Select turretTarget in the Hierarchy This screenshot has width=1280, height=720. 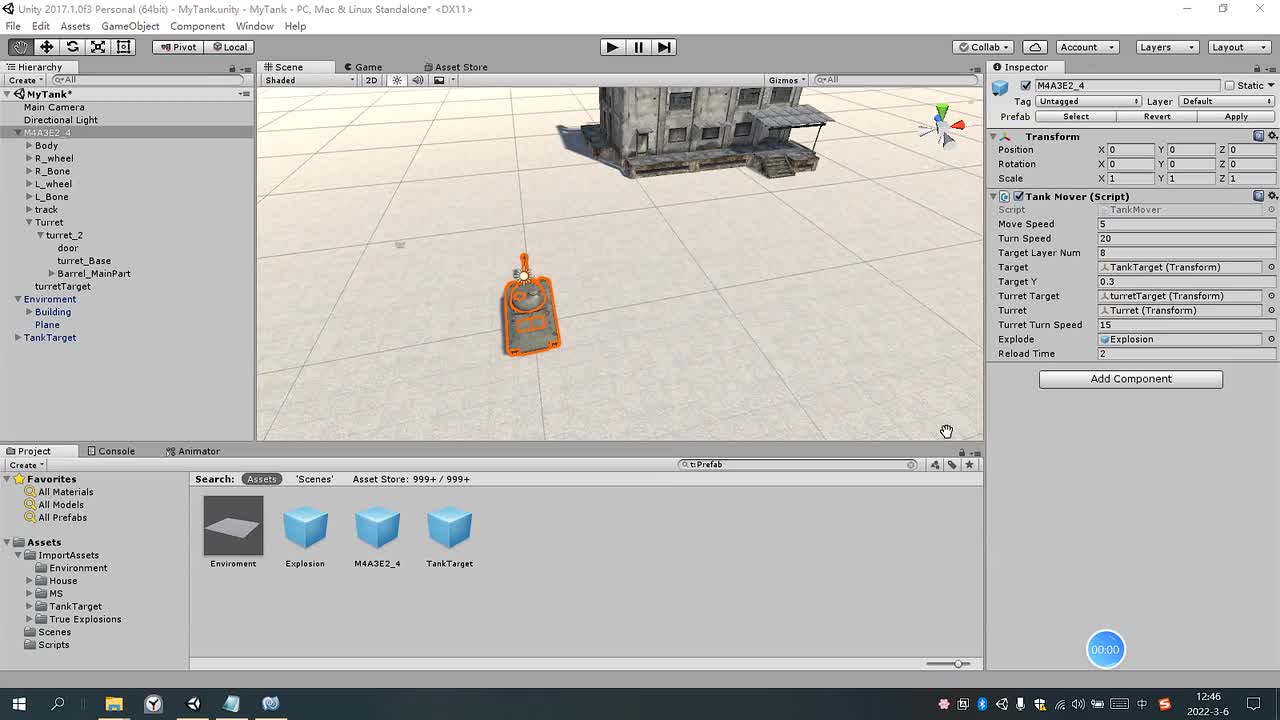[x=62, y=286]
